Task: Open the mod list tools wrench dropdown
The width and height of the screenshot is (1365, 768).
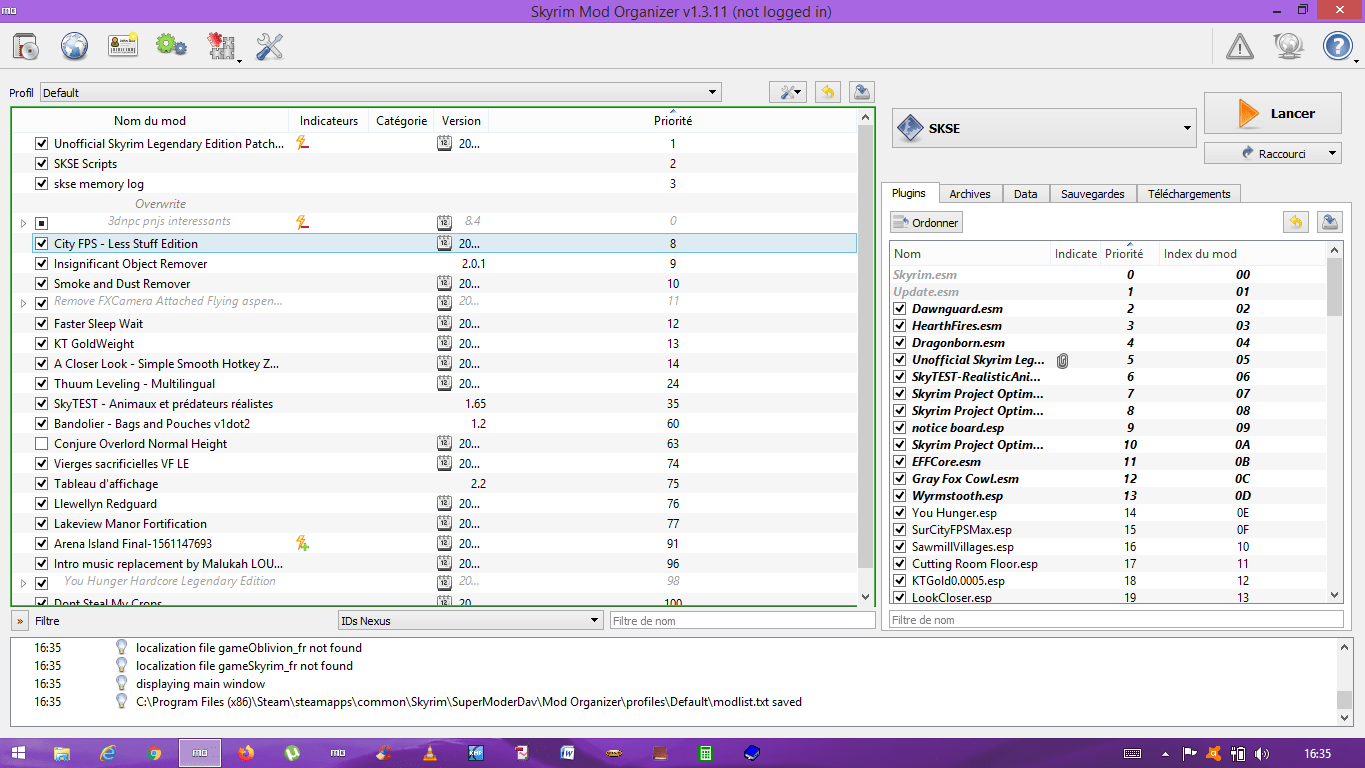Action: coord(789,92)
